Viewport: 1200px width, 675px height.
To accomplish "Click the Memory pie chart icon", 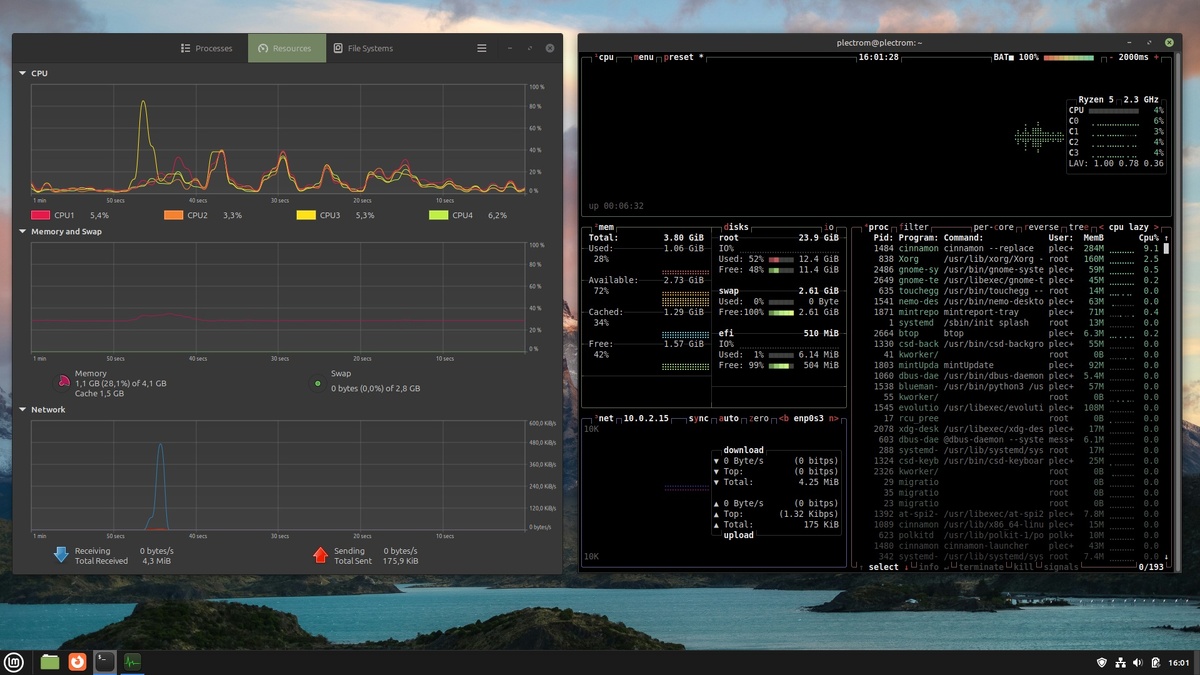I will (x=62, y=381).
